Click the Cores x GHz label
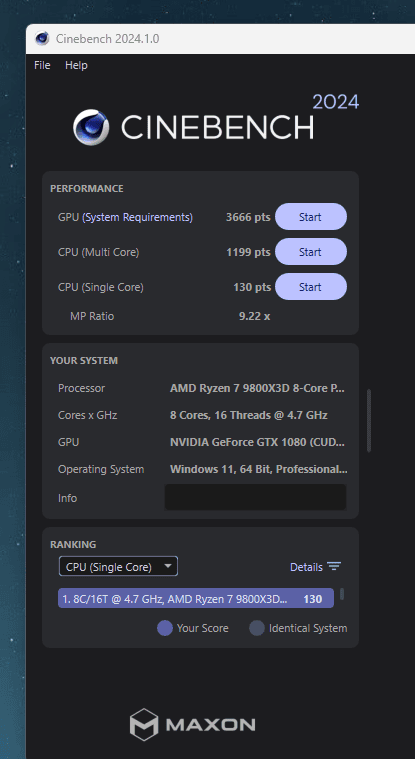 tap(88, 415)
